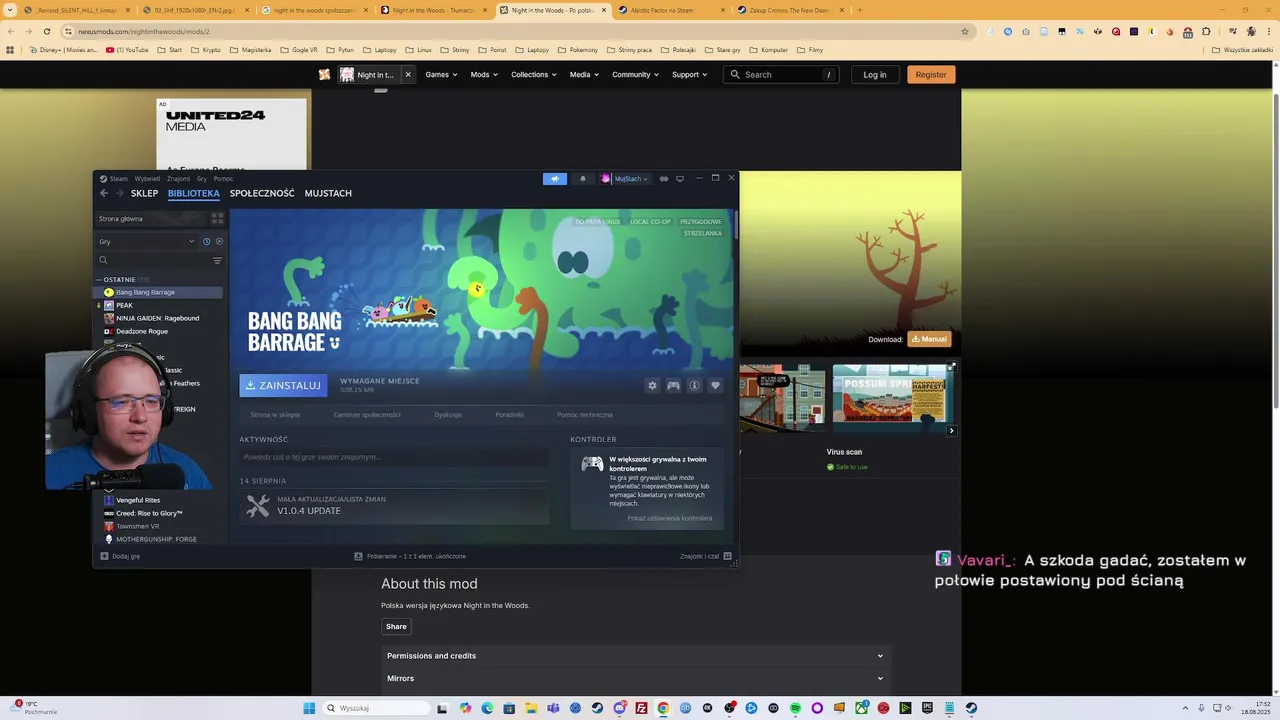
Task: Click activity comment input field
Action: pos(394,457)
